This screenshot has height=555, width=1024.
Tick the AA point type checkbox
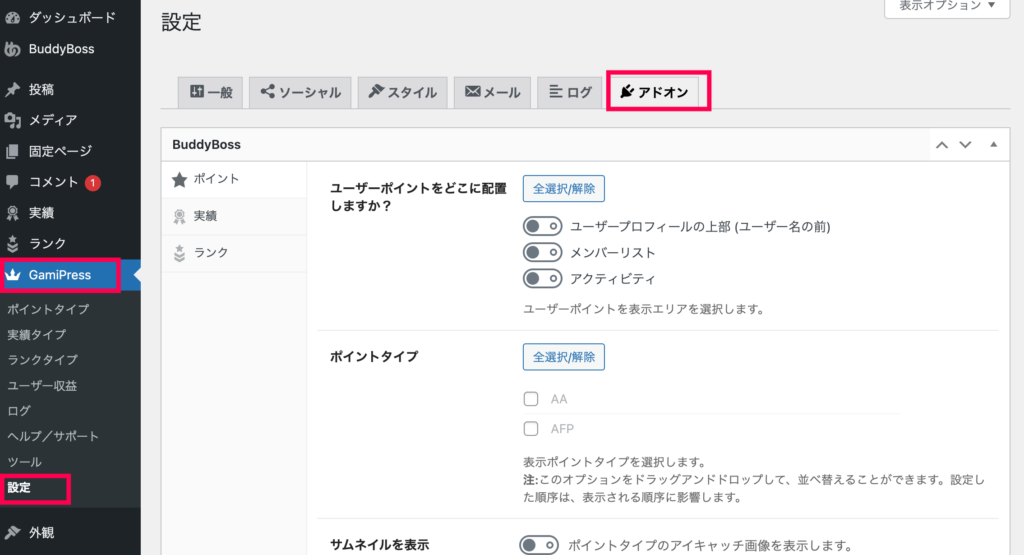coord(531,399)
